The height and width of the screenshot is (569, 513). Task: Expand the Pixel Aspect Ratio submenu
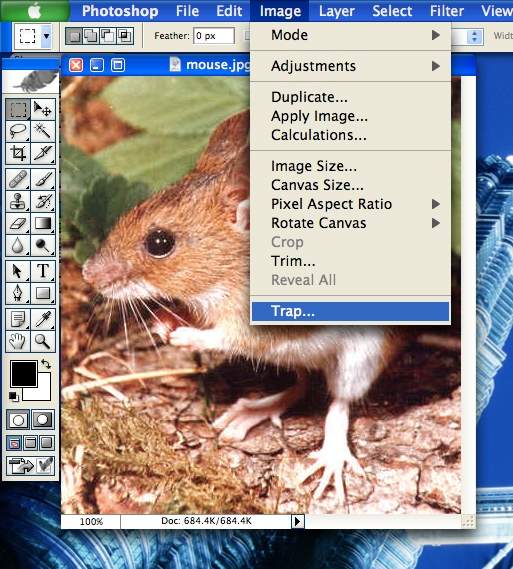coord(350,204)
